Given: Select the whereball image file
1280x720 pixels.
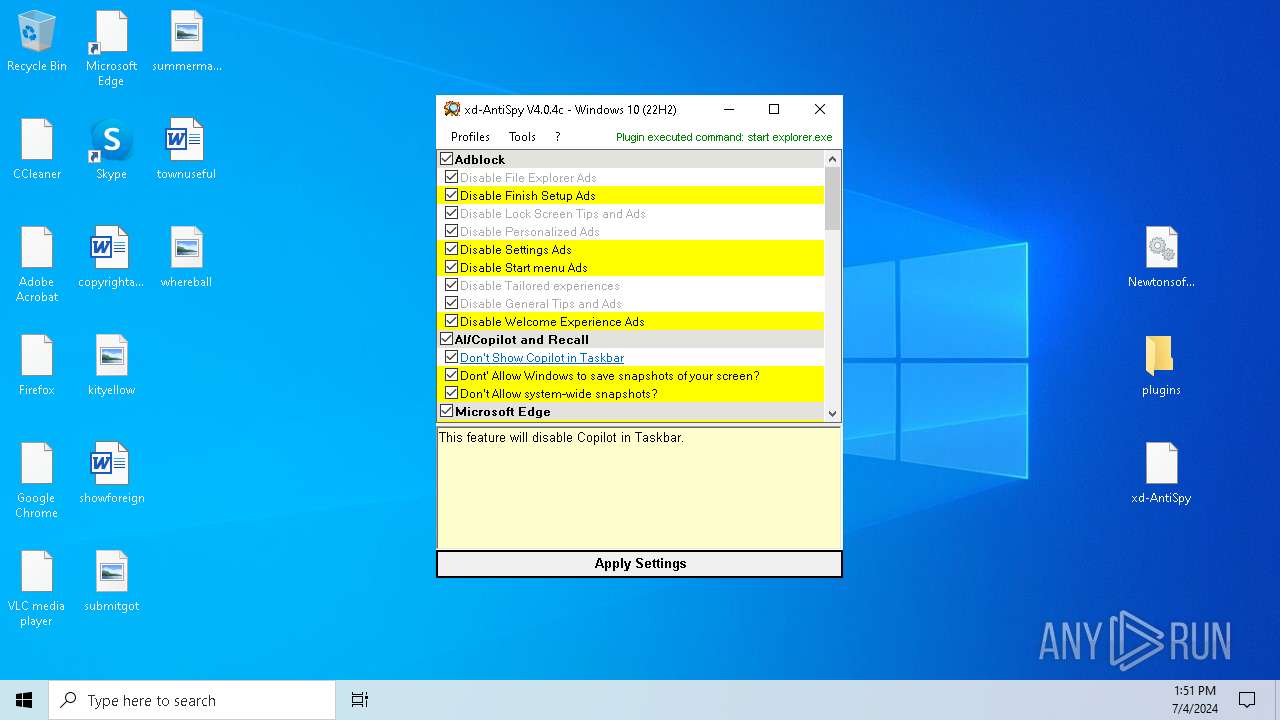Looking at the screenshot, I should tap(186, 258).
